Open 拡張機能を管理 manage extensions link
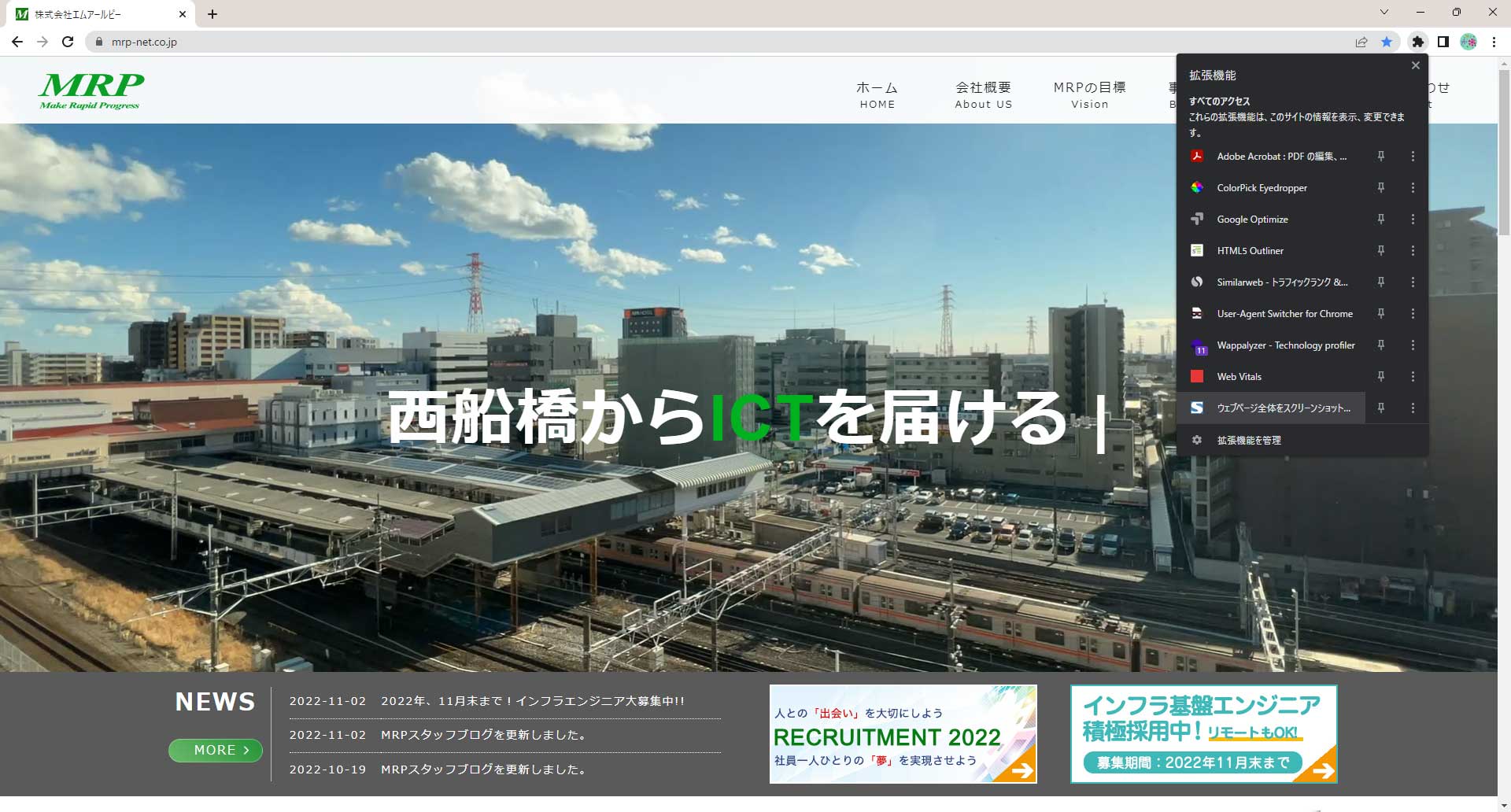This screenshot has height=812, width=1511. (x=1248, y=440)
